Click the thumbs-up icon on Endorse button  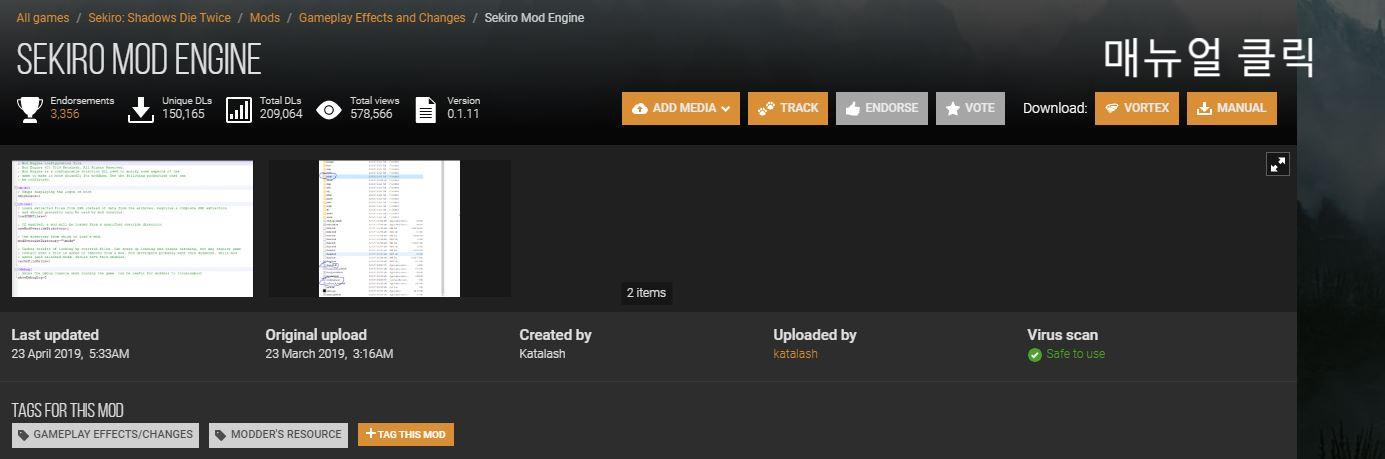coord(853,109)
